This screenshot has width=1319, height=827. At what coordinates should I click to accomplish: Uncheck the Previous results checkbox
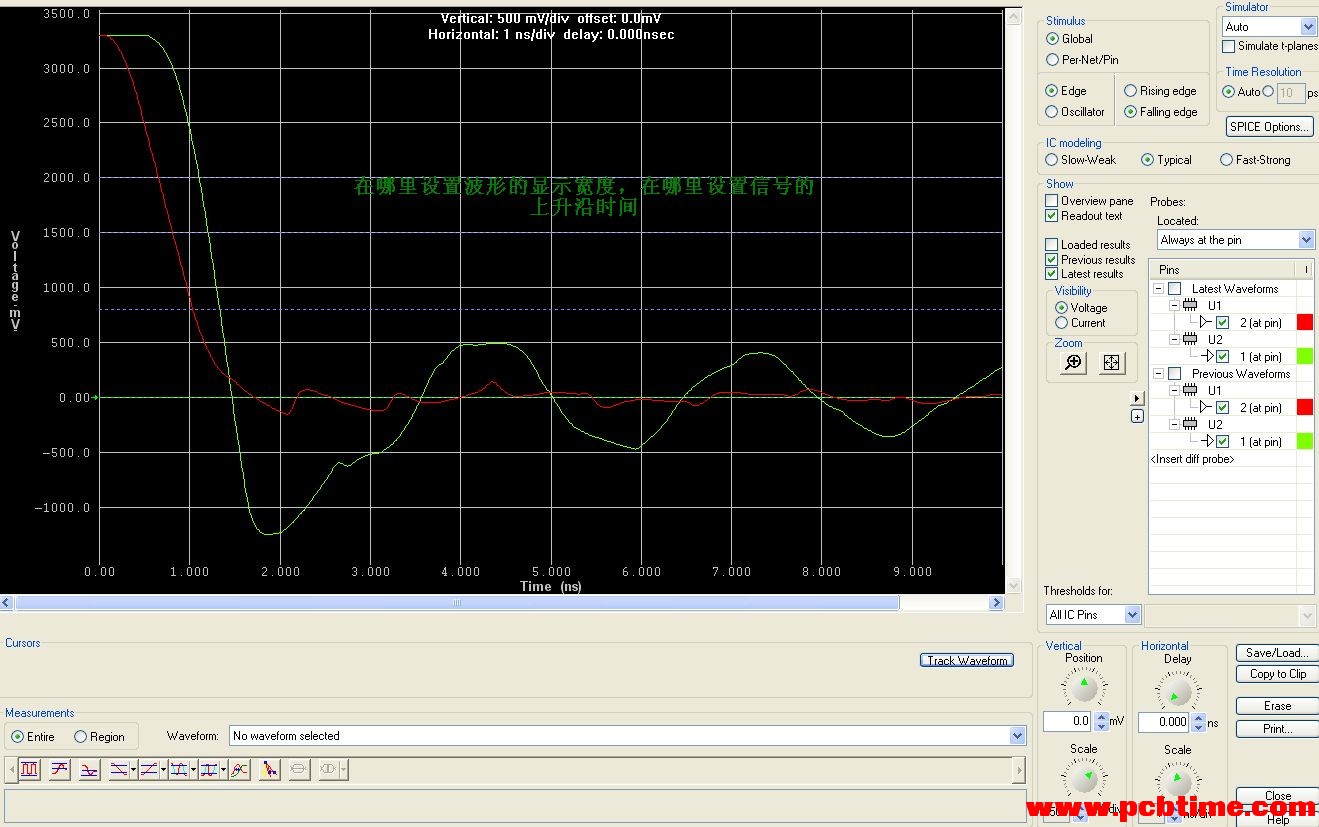(x=1051, y=260)
